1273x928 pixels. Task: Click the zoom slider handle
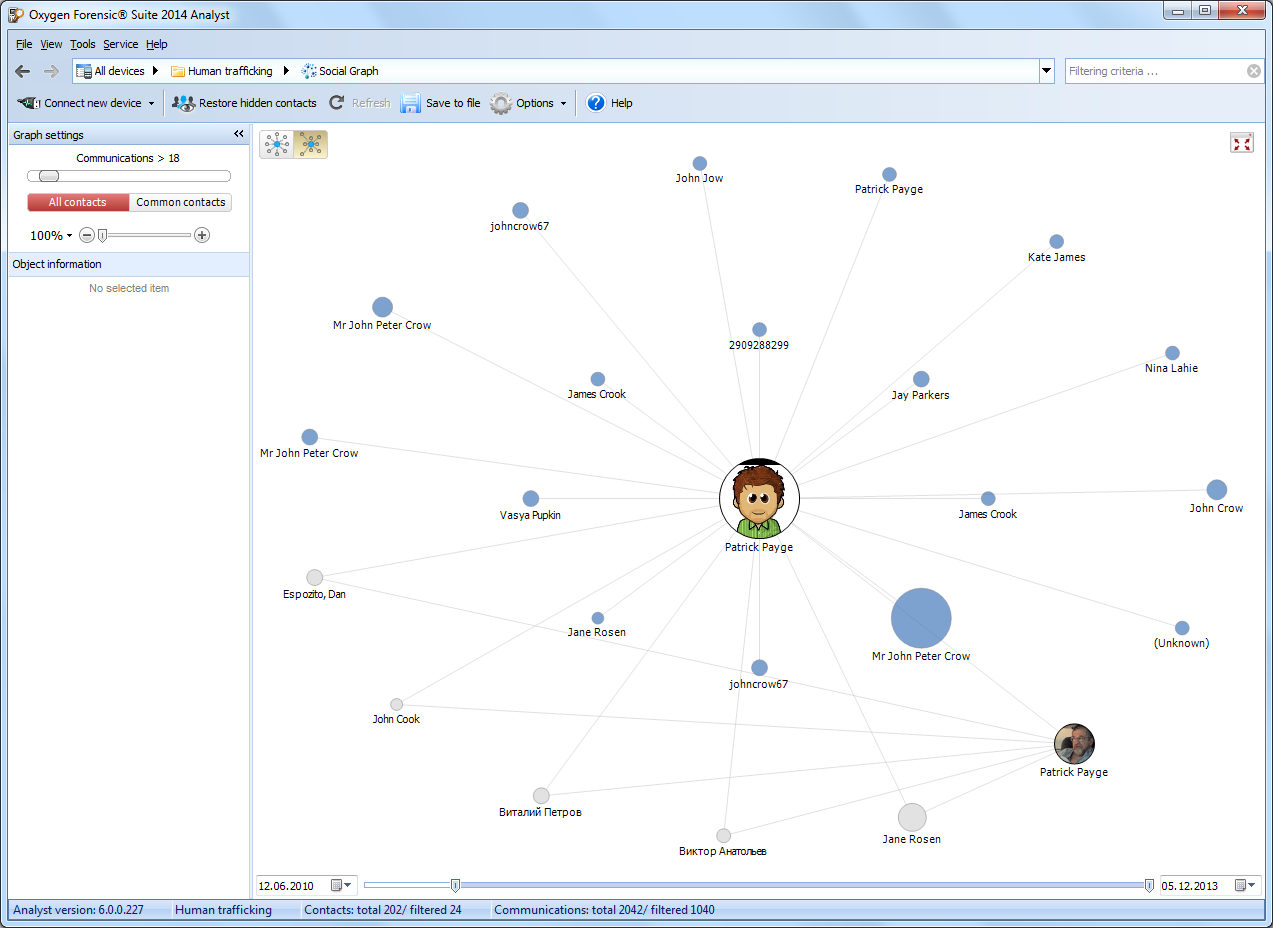(x=102, y=235)
